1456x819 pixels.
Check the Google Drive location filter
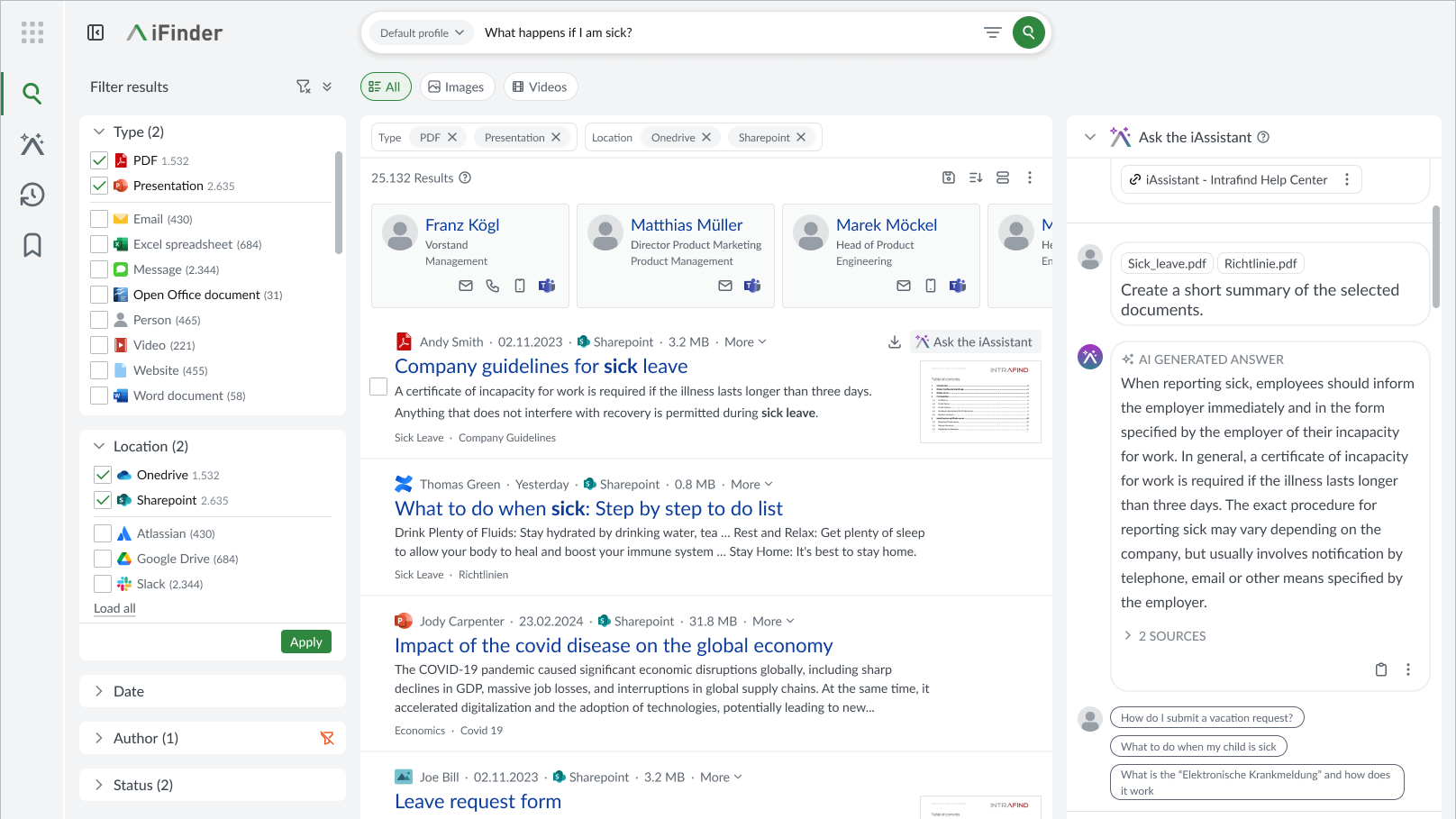pyautogui.click(x=103, y=559)
